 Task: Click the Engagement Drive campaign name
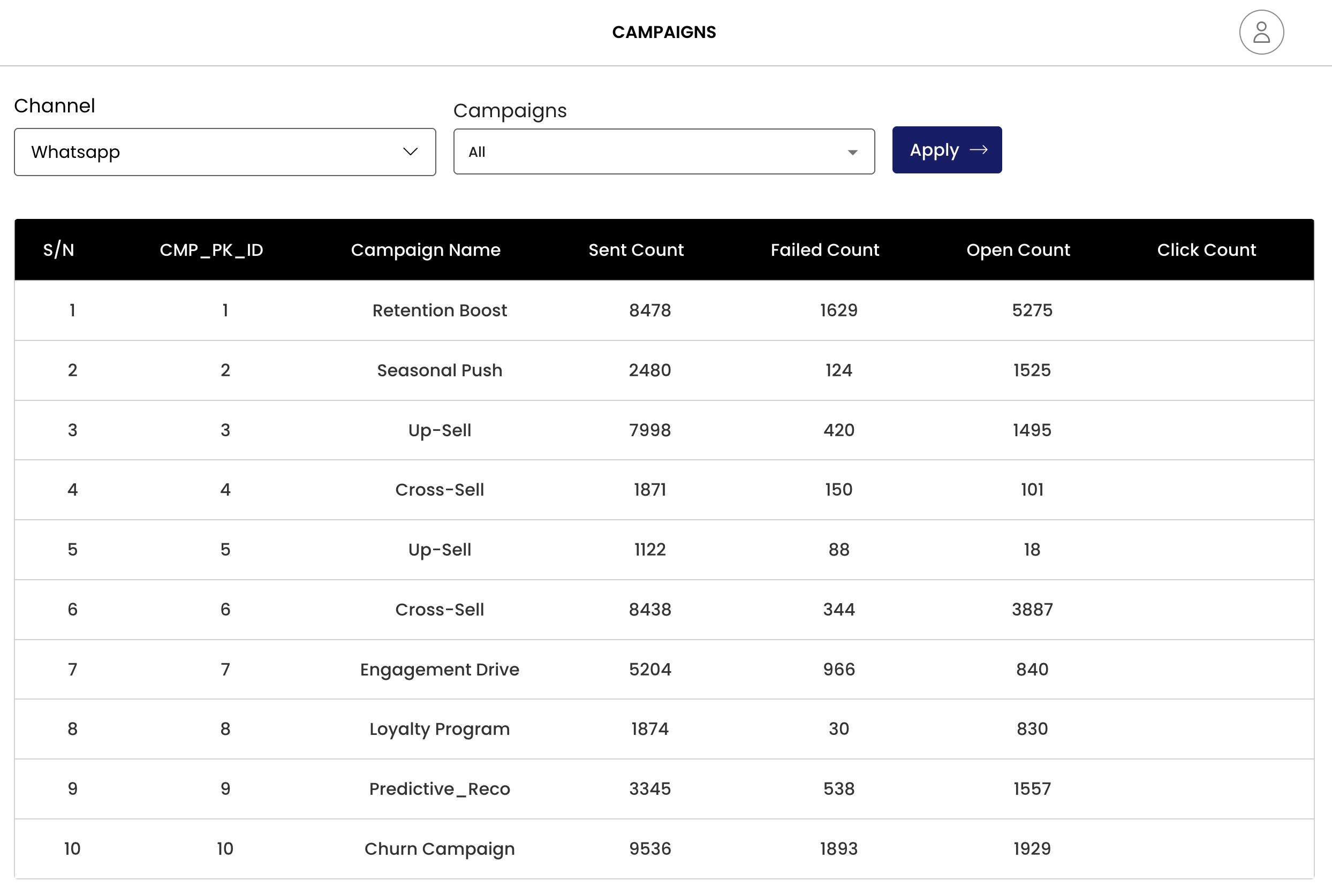(439, 669)
